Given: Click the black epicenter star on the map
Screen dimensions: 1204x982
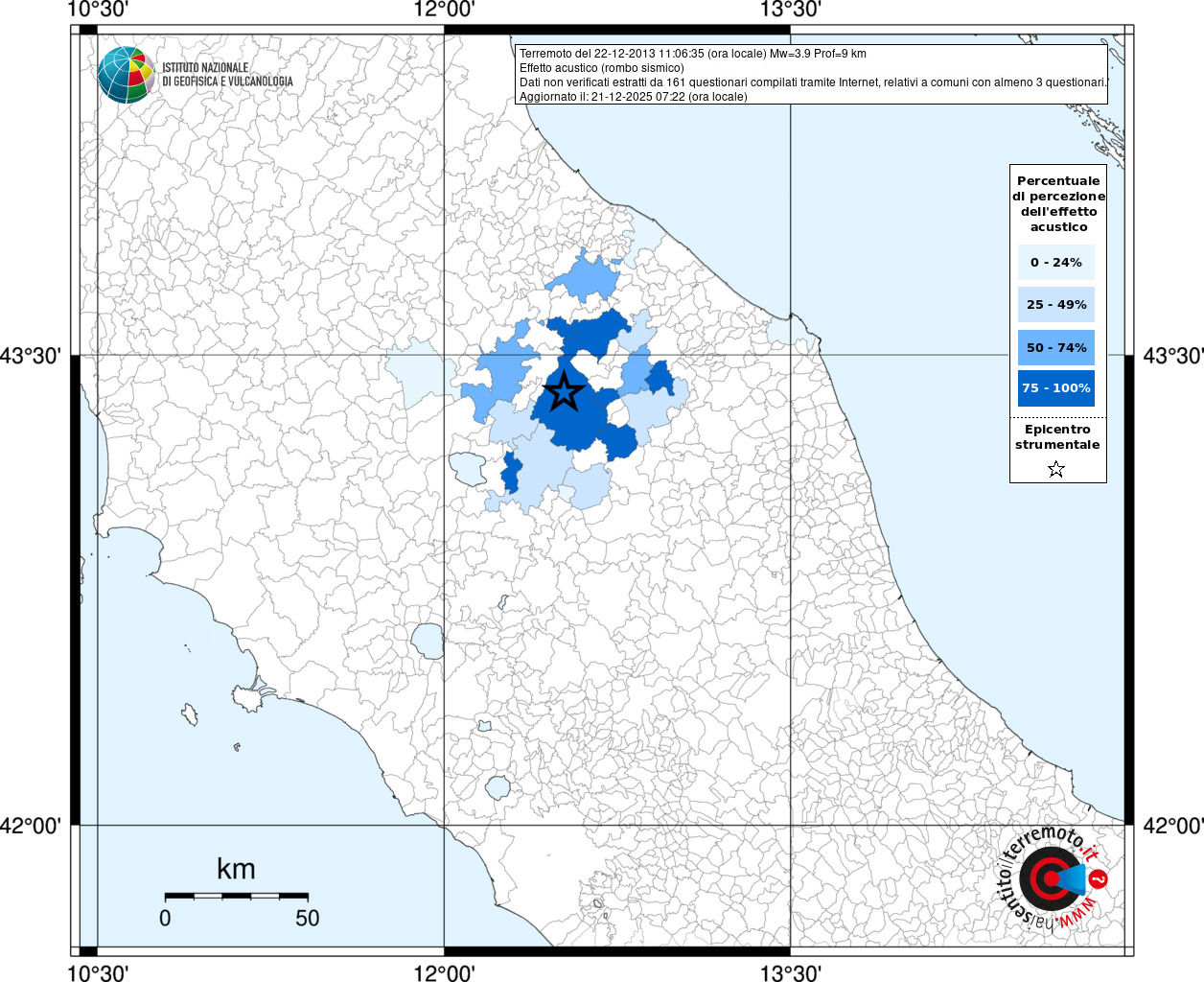Looking at the screenshot, I should [x=564, y=391].
